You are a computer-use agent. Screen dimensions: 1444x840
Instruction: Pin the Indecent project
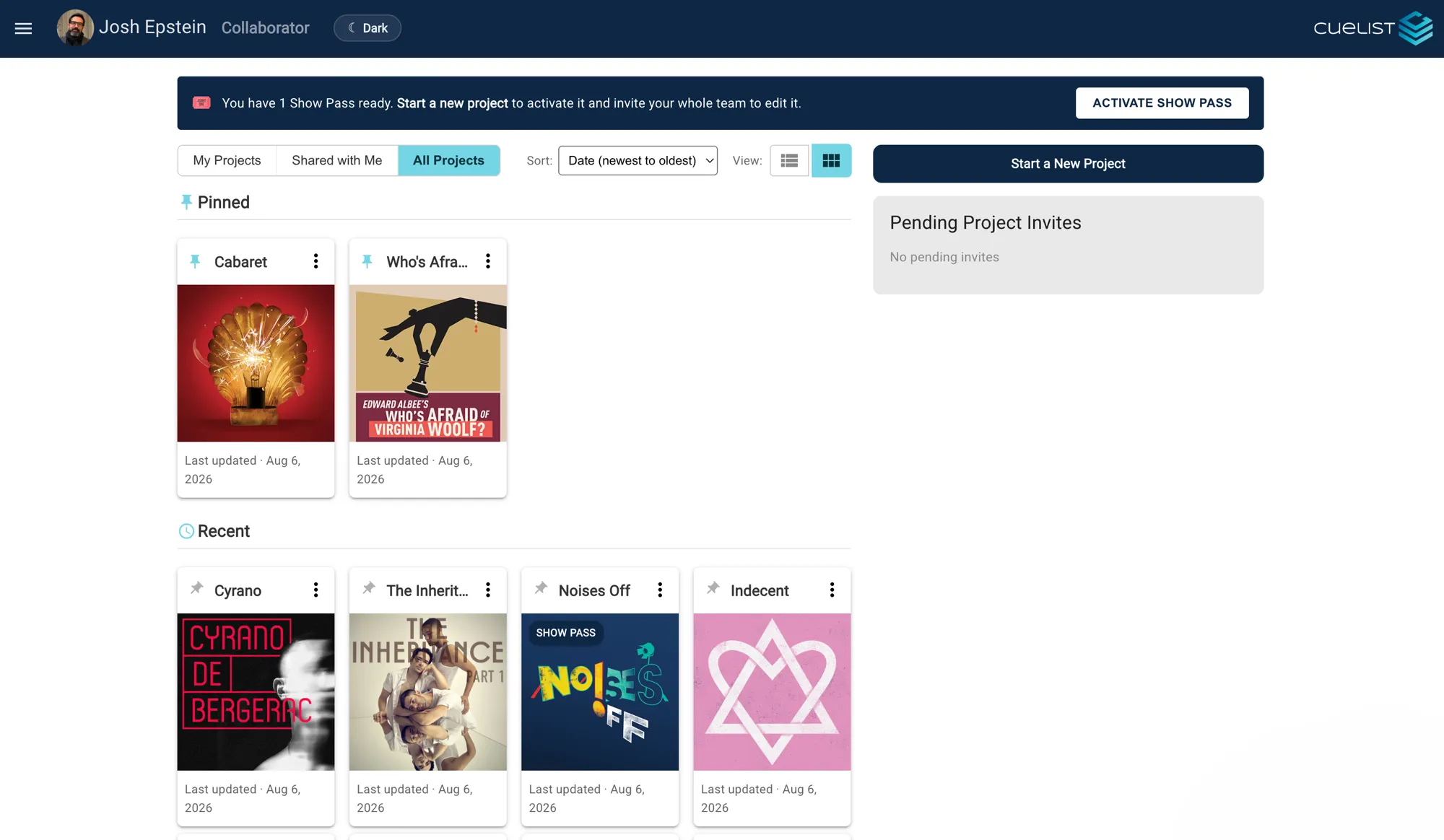[x=713, y=589]
